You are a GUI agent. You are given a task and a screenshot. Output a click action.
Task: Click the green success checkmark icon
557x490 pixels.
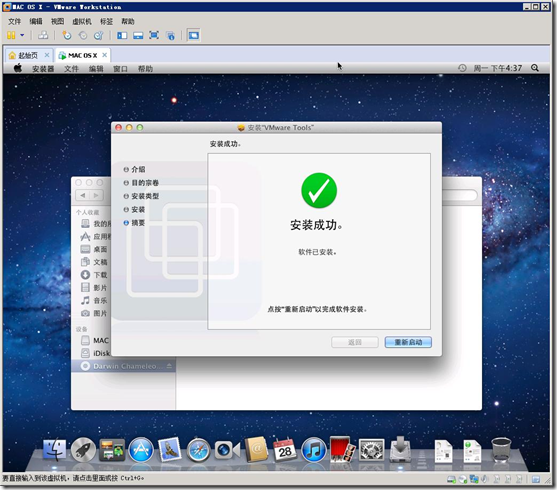pyautogui.click(x=319, y=190)
